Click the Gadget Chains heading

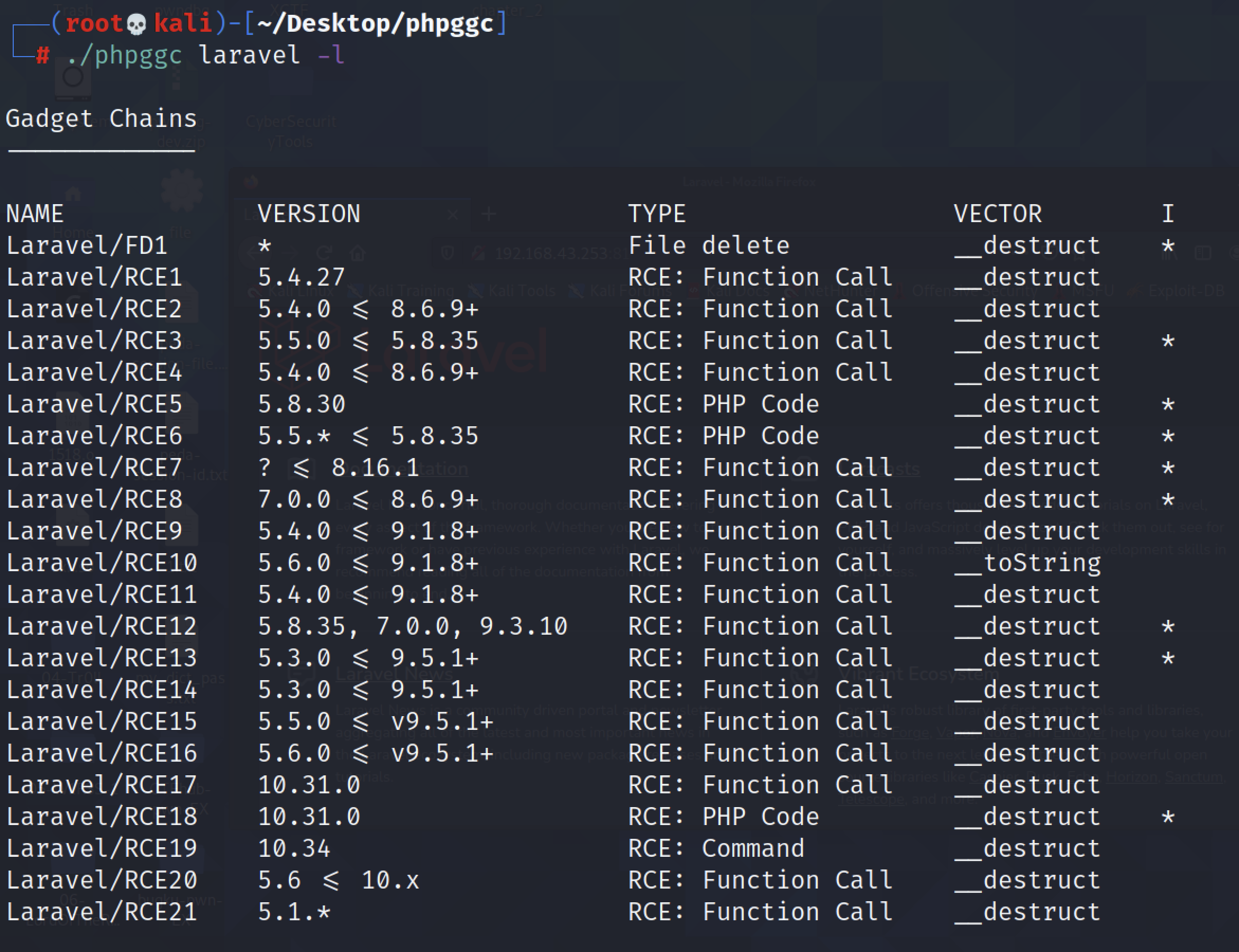101,119
